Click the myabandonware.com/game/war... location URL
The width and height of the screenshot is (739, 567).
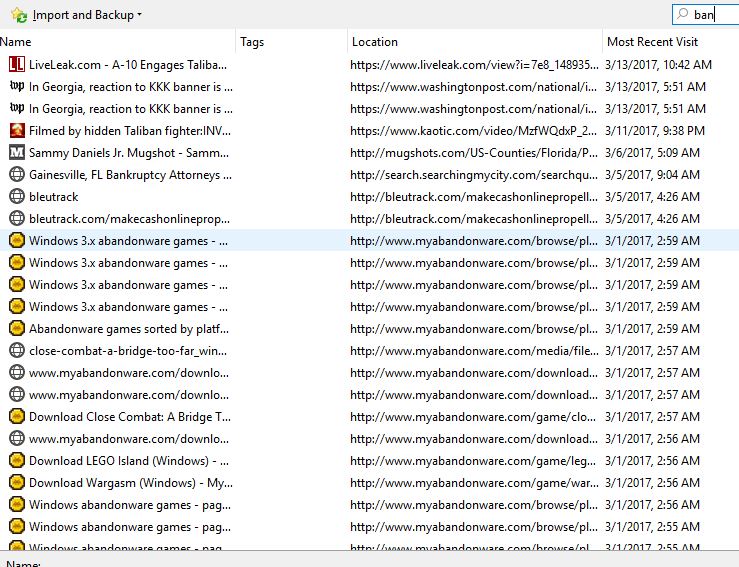pos(474,483)
